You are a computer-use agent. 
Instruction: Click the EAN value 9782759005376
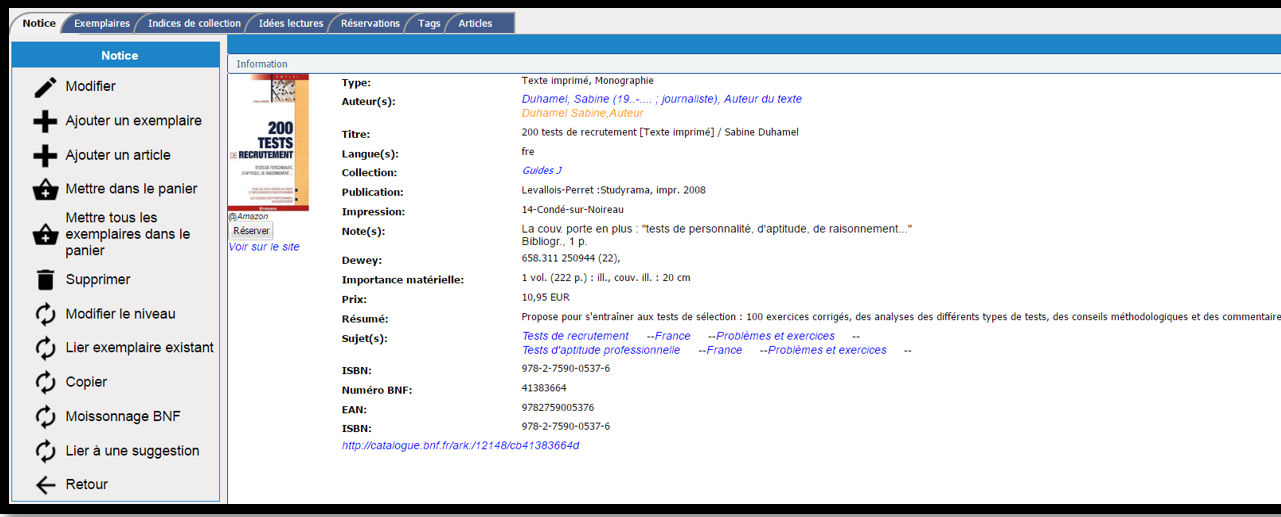558,407
